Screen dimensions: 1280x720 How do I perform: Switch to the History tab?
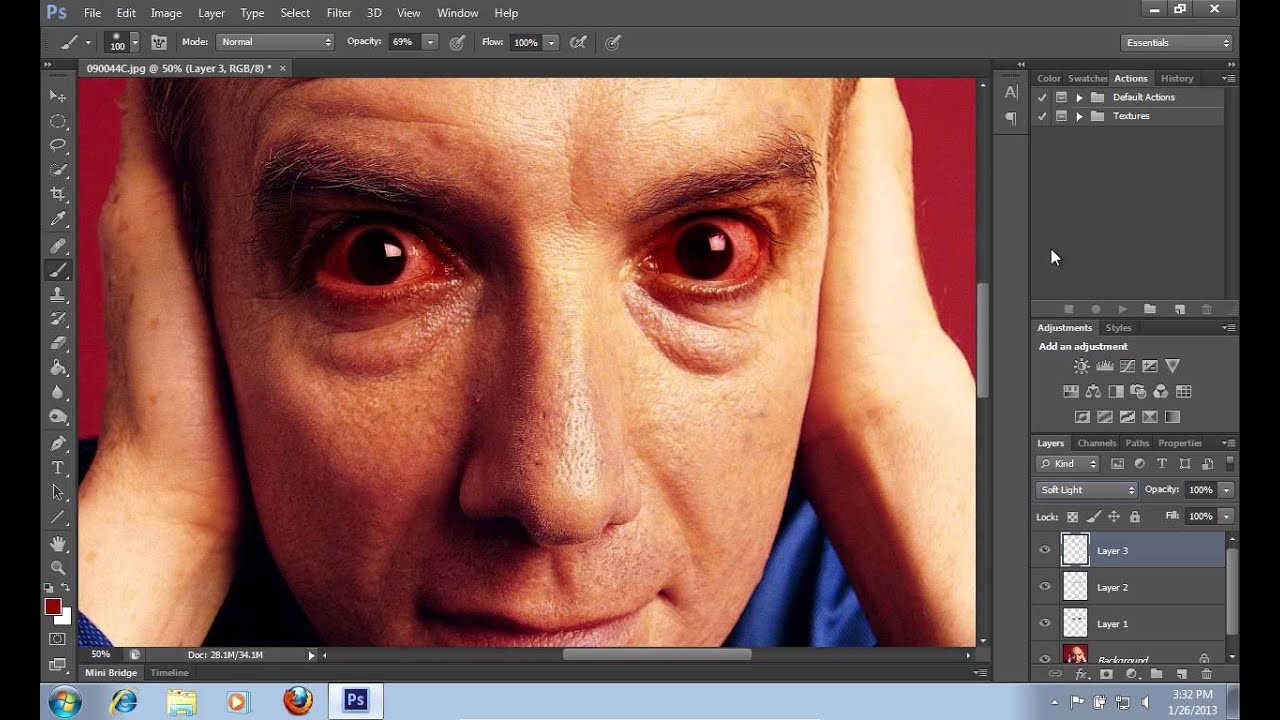tap(1177, 78)
